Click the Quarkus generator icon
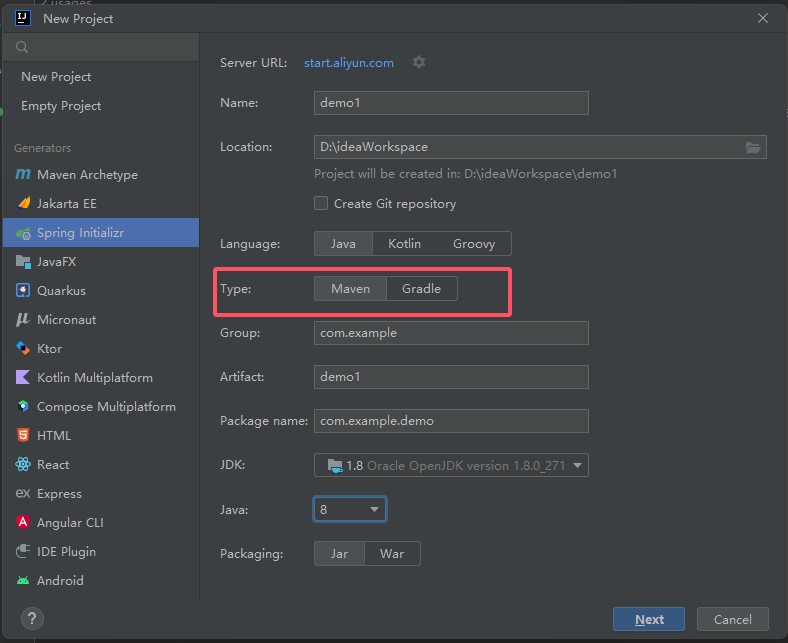 click(23, 291)
